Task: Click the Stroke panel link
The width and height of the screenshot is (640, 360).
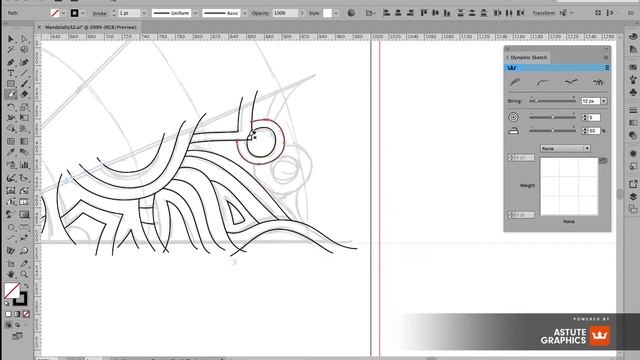Action: click(99, 13)
